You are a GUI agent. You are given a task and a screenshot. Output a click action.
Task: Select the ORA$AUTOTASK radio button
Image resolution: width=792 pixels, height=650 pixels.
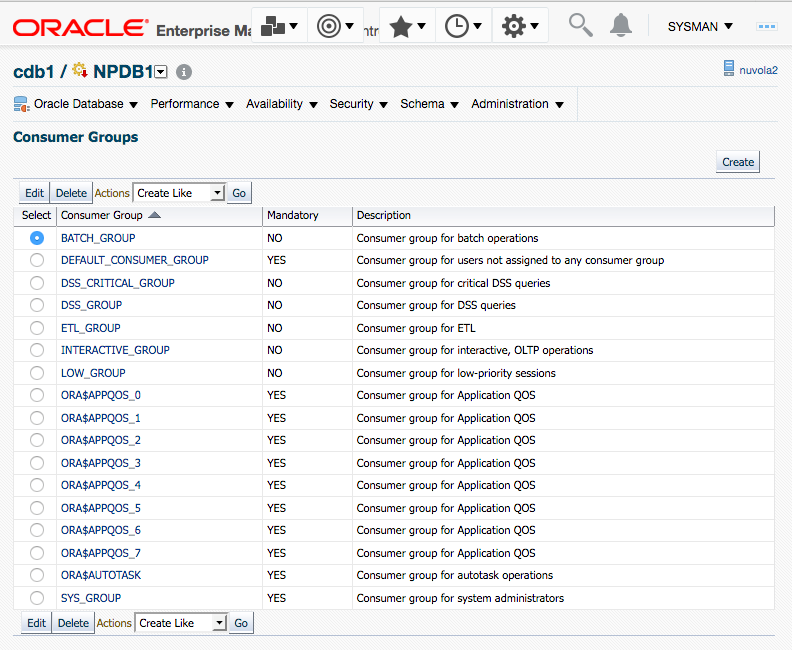click(x=37, y=575)
